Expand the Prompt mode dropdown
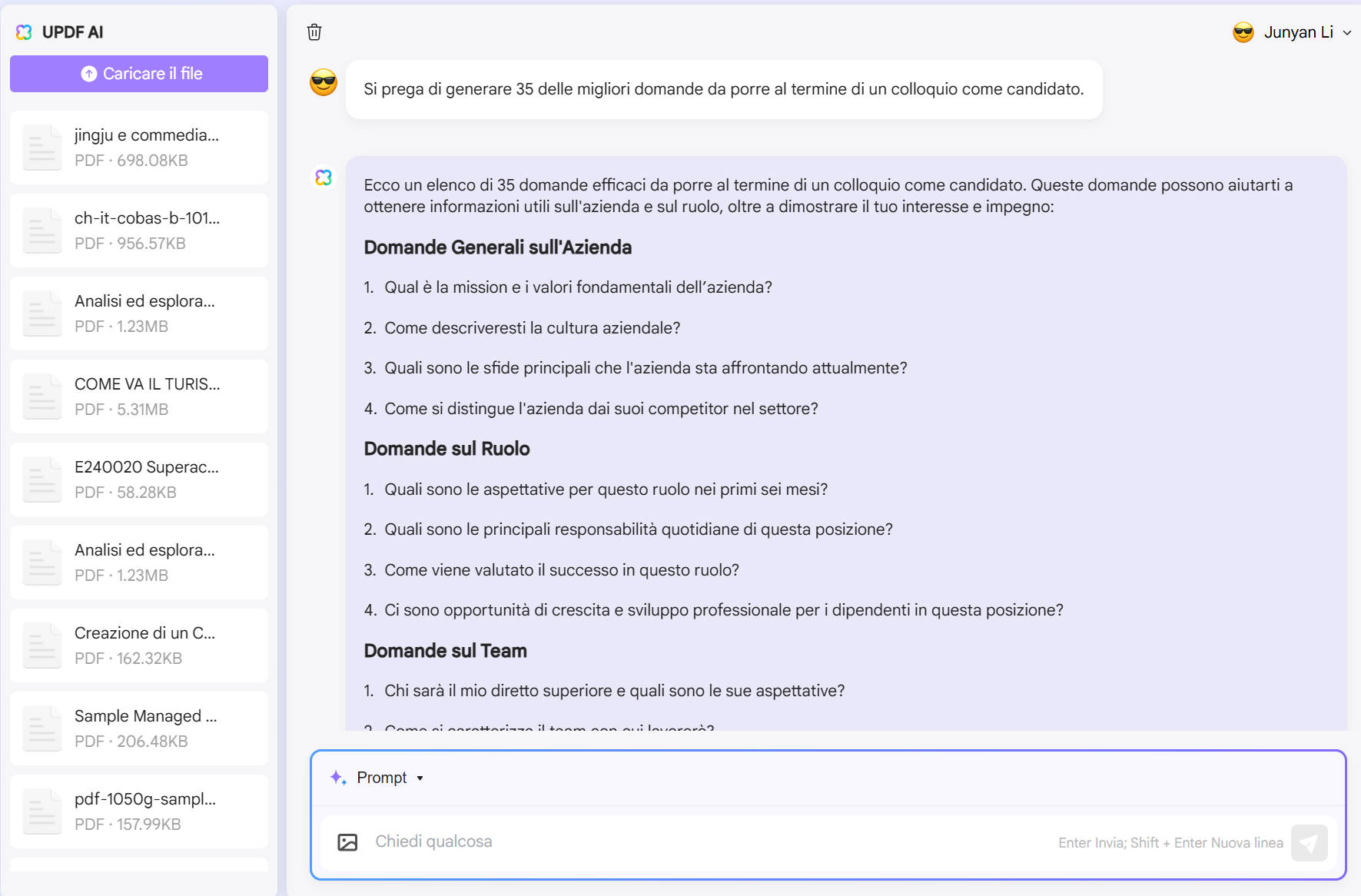The image size is (1361, 896). pos(420,778)
